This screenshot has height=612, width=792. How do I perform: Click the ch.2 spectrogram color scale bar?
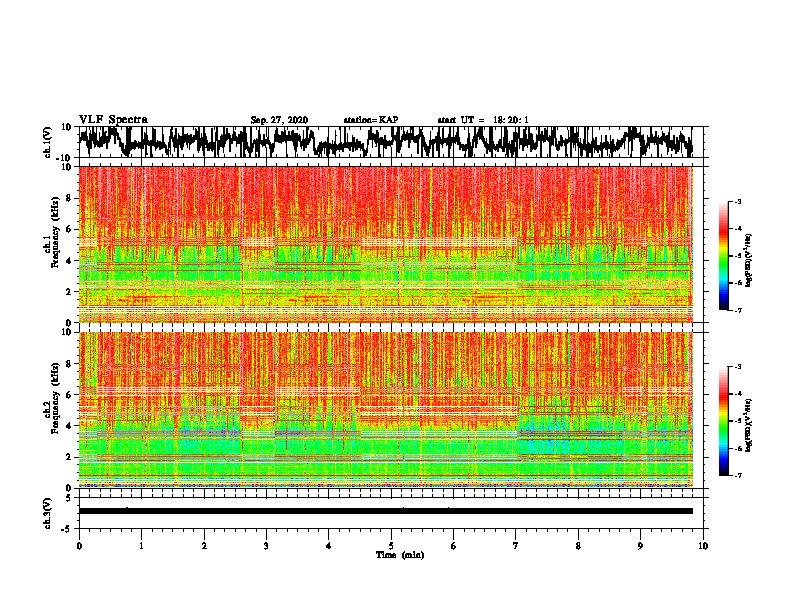pos(723,421)
